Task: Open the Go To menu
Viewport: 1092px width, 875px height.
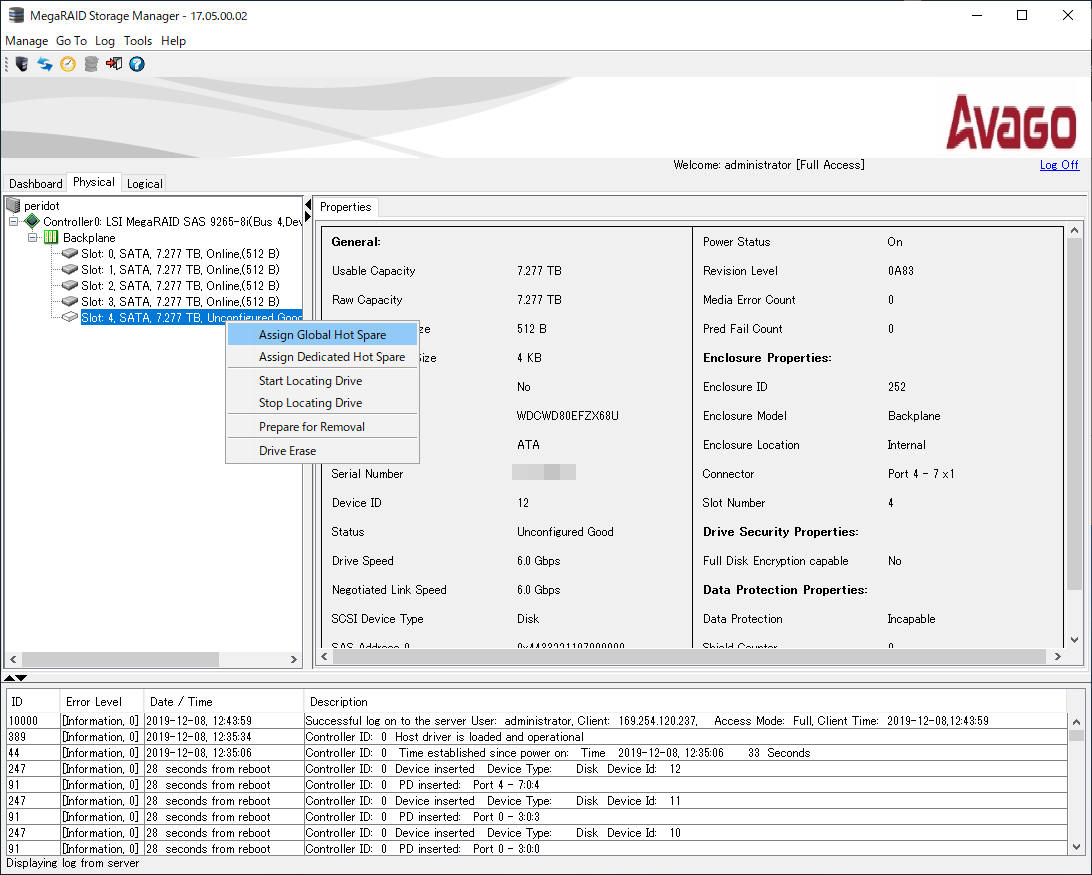Action: [71, 41]
